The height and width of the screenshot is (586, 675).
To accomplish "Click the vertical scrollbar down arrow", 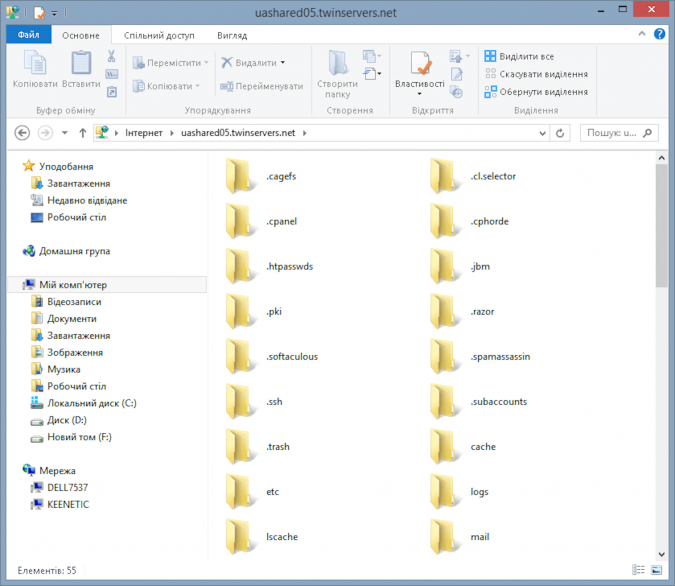I will pyautogui.click(x=661, y=553).
